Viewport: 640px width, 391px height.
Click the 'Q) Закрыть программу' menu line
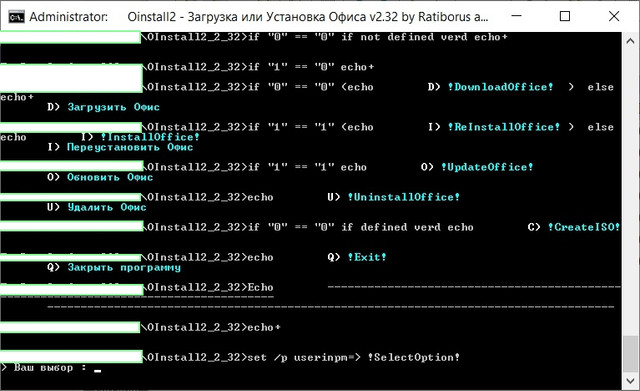coord(113,268)
